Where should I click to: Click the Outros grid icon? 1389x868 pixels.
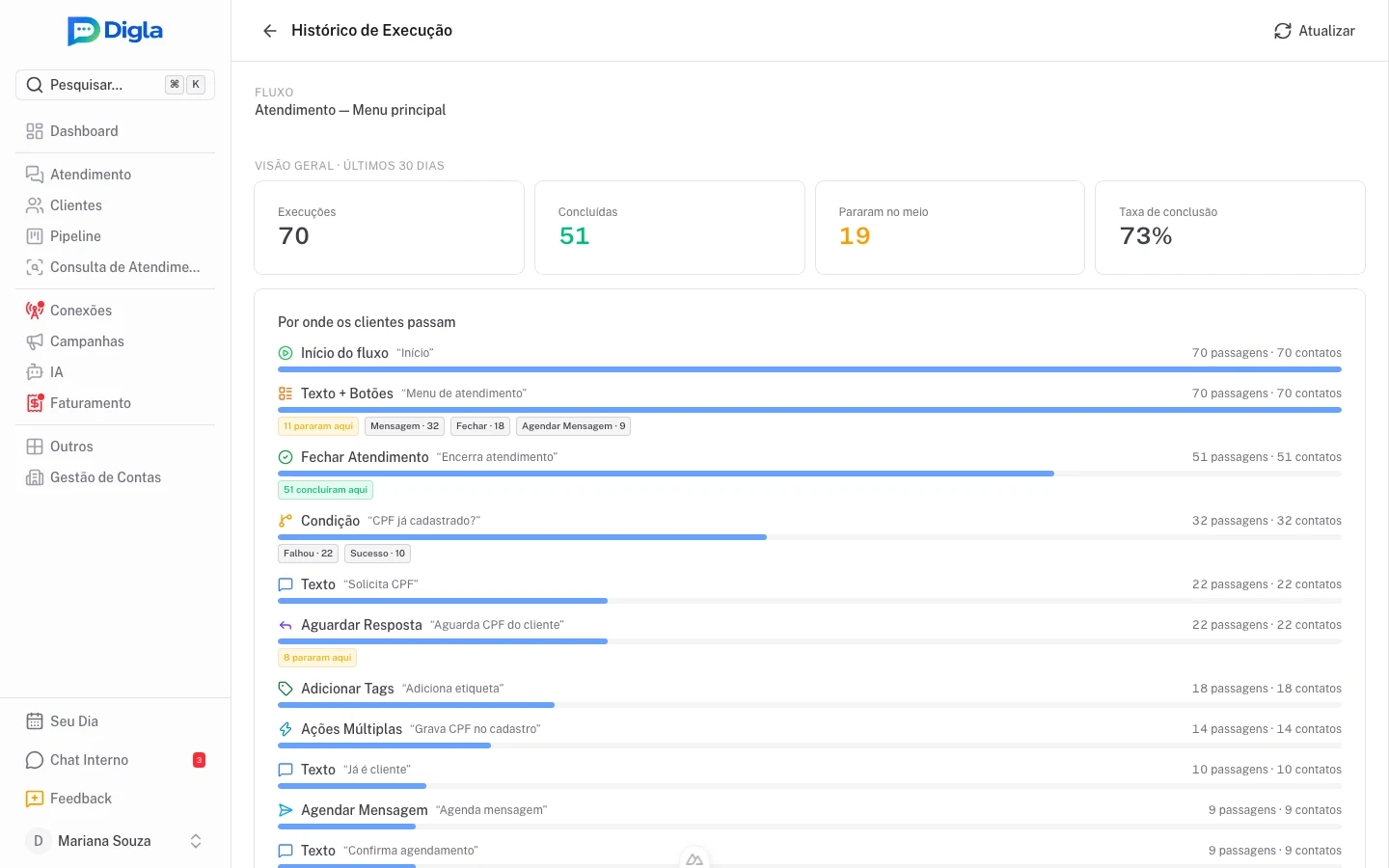click(x=35, y=447)
